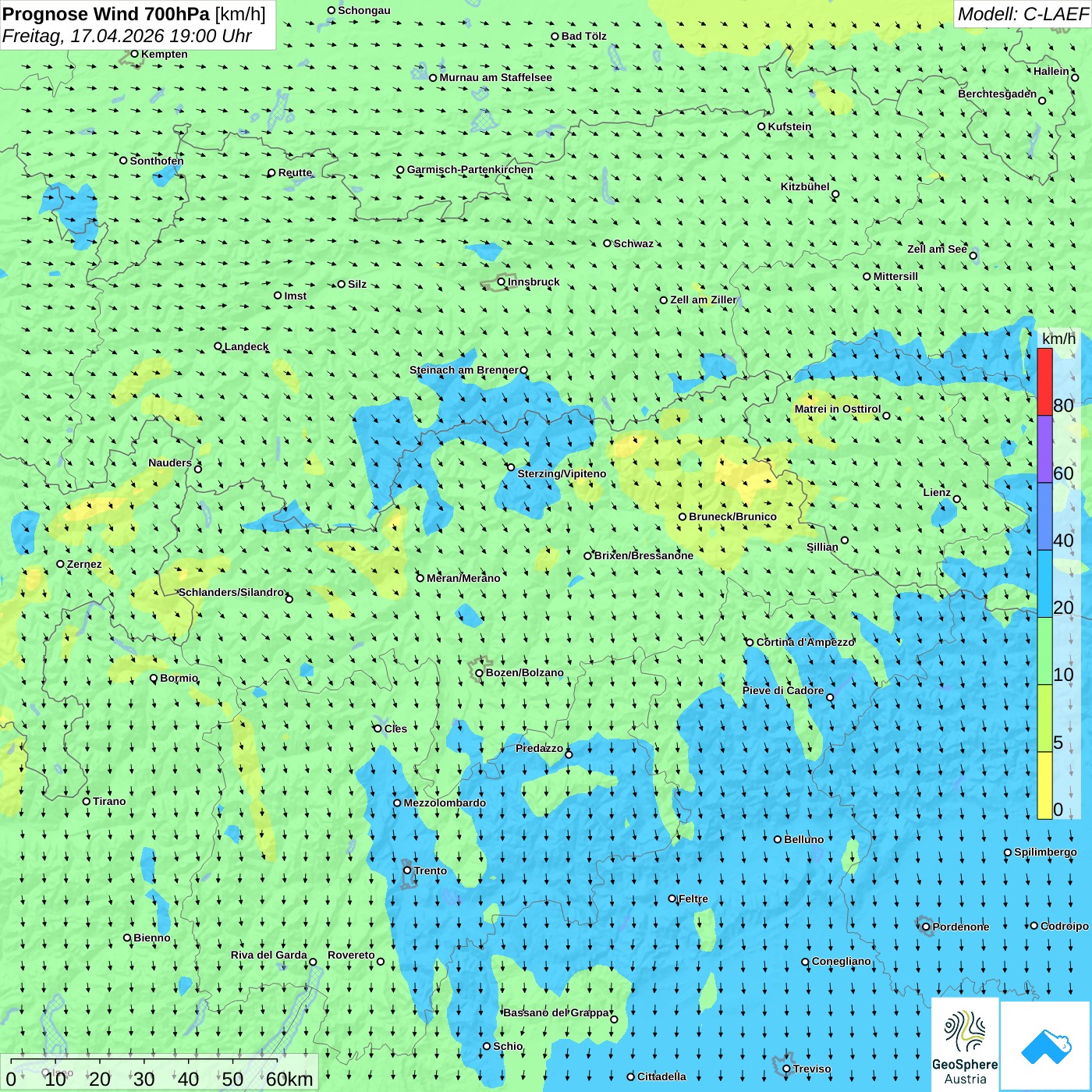Click the Zell am Ziller label
The image size is (1092, 1092).
click(x=703, y=300)
